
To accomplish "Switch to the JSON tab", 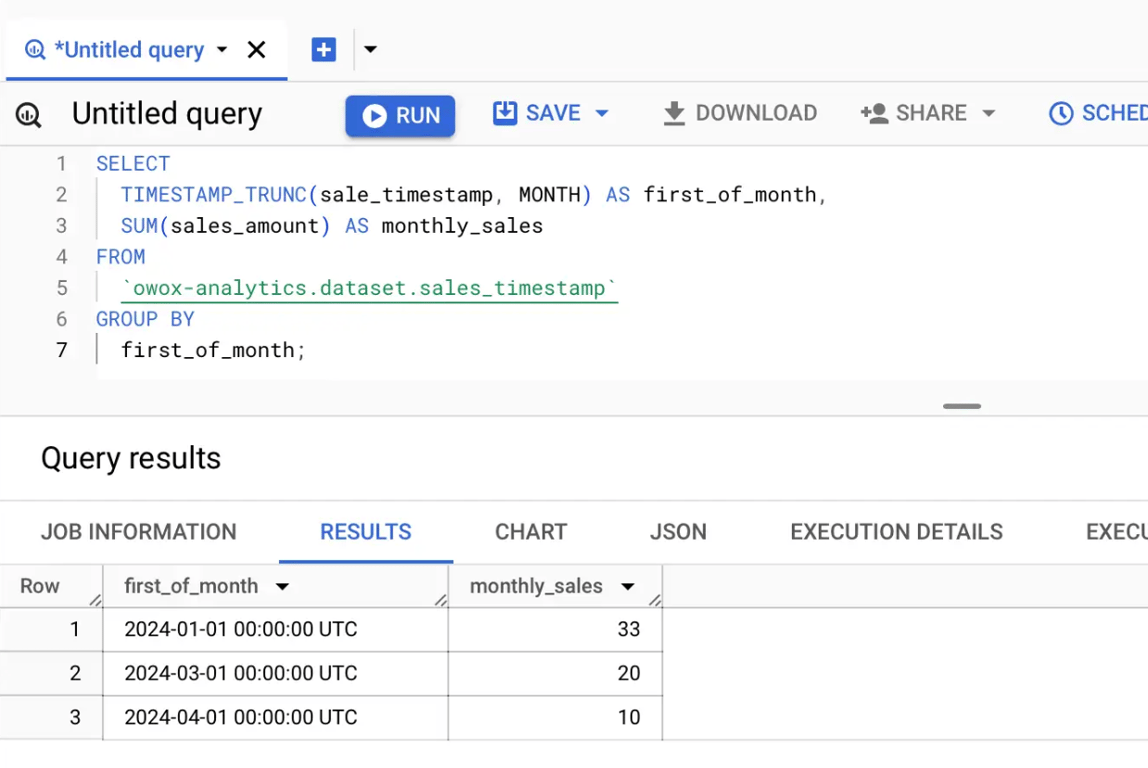I will pyautogui.click(x=679, y=532).
